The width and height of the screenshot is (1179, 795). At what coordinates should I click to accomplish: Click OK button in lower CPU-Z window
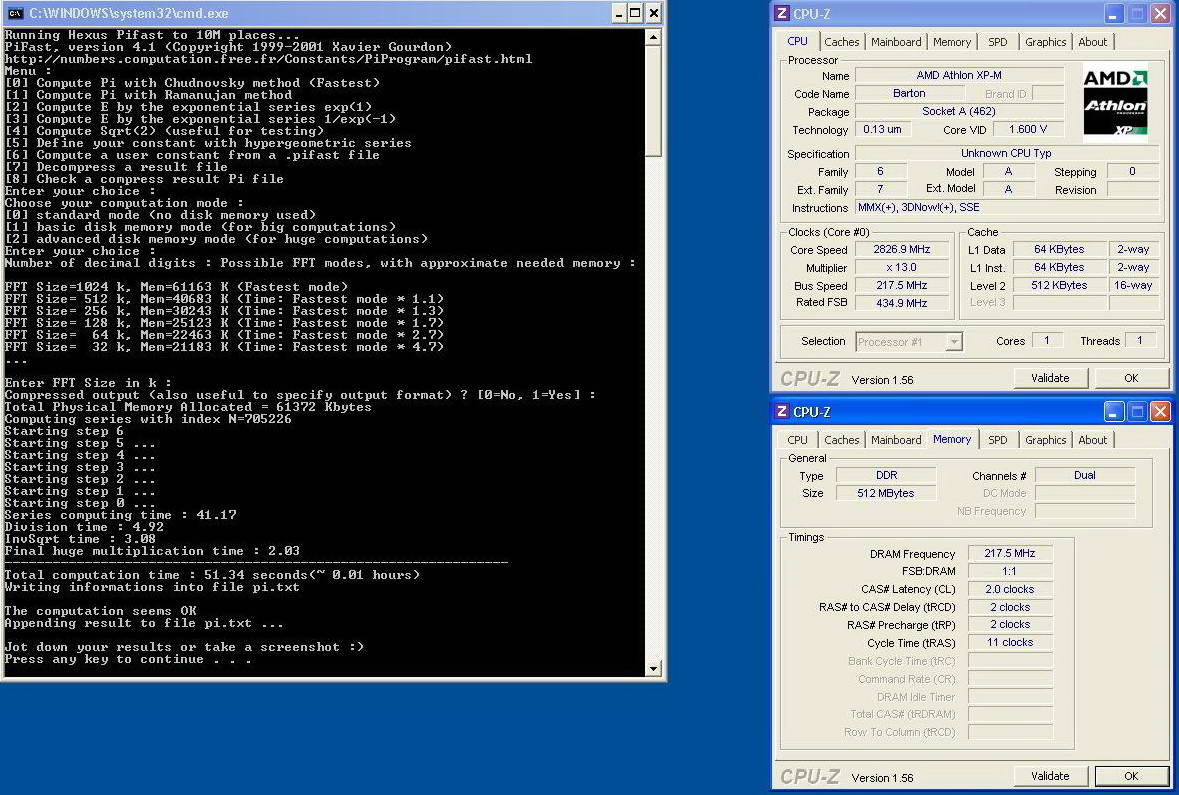(1131, 776)
